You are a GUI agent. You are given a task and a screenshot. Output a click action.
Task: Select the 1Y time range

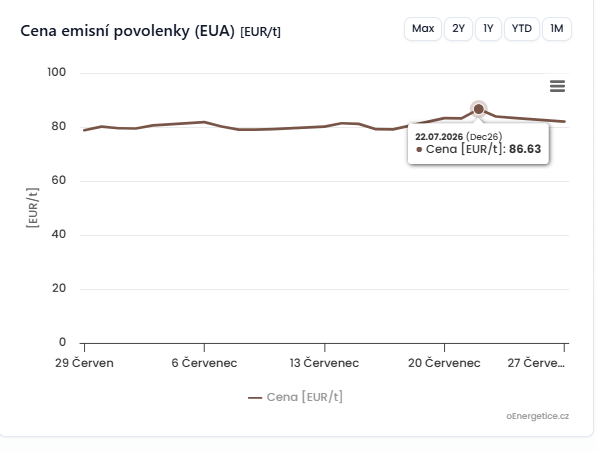(x=488, y=29)
